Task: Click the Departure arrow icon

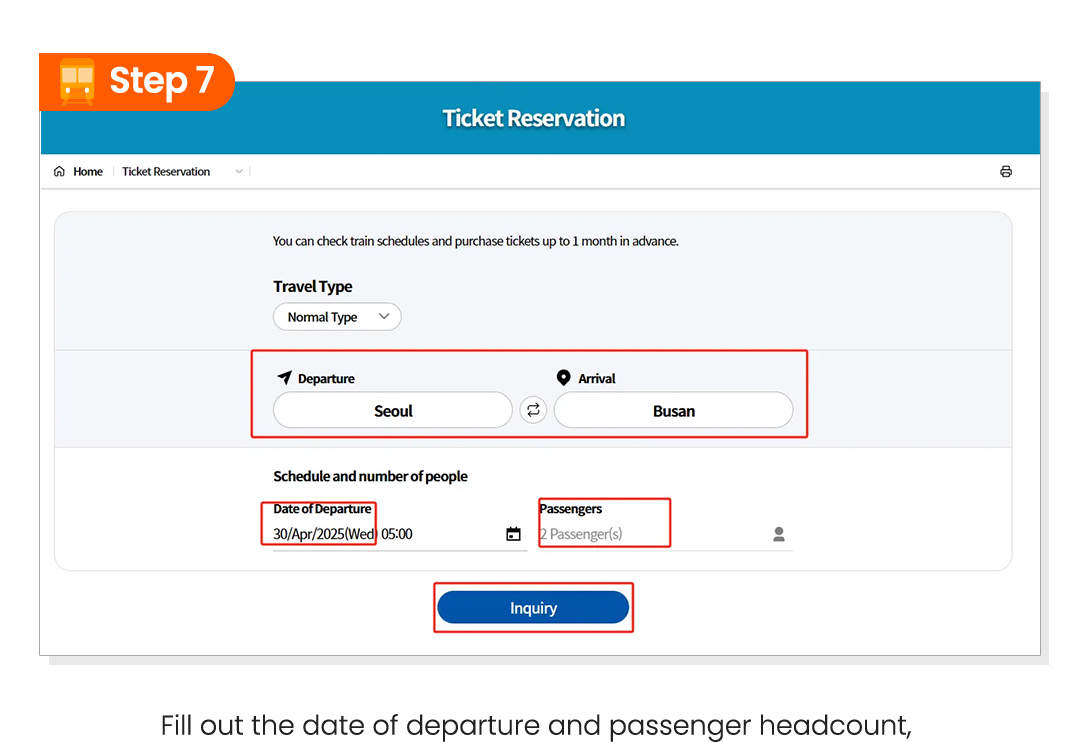Action: click(284, 378)
